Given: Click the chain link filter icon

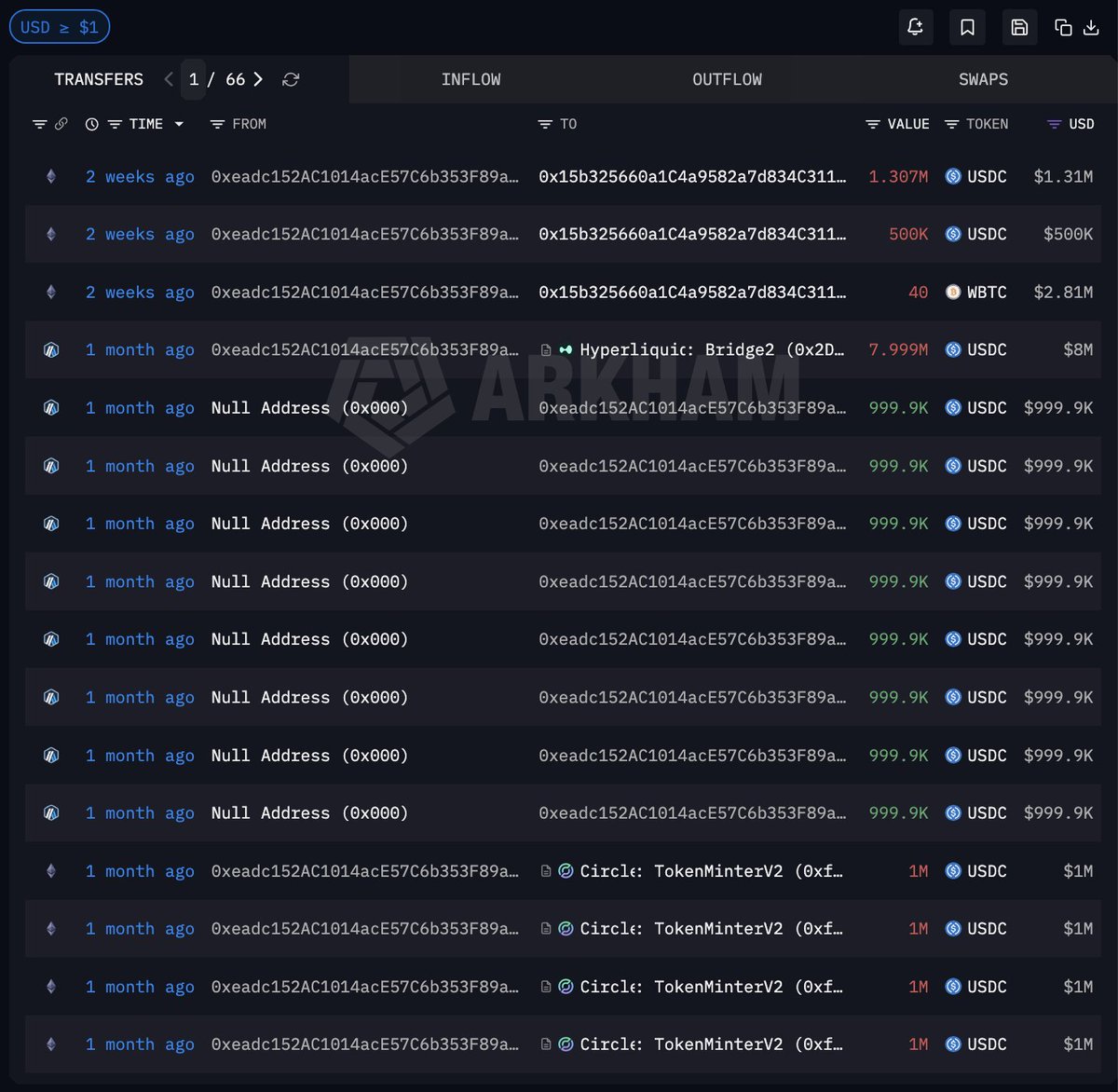Looking at the screenshot, I should [61, 124].
